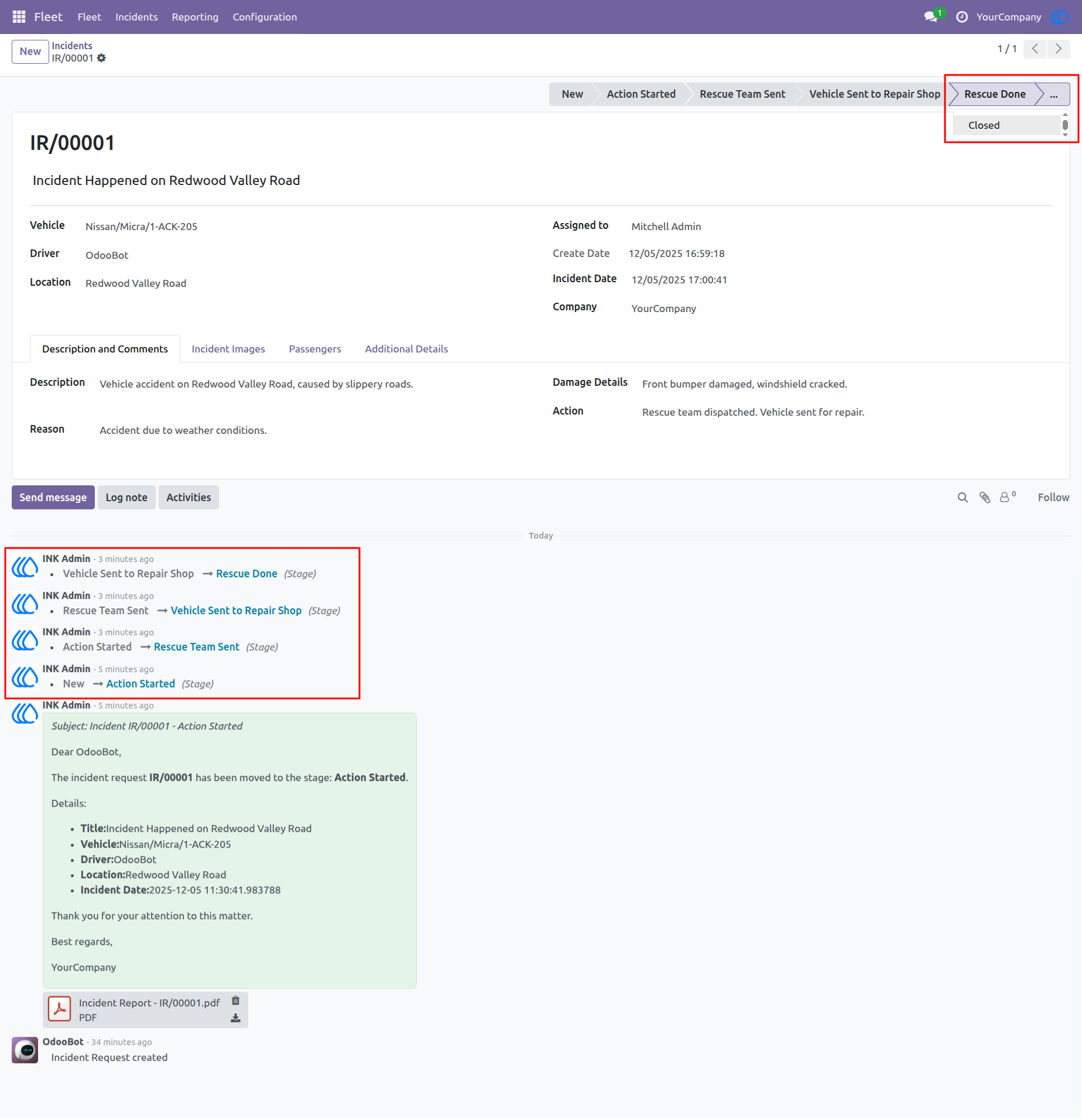Go to the previous record arrow
This screenshot has height=1120, width=1082.
(x=1035, y=49)
